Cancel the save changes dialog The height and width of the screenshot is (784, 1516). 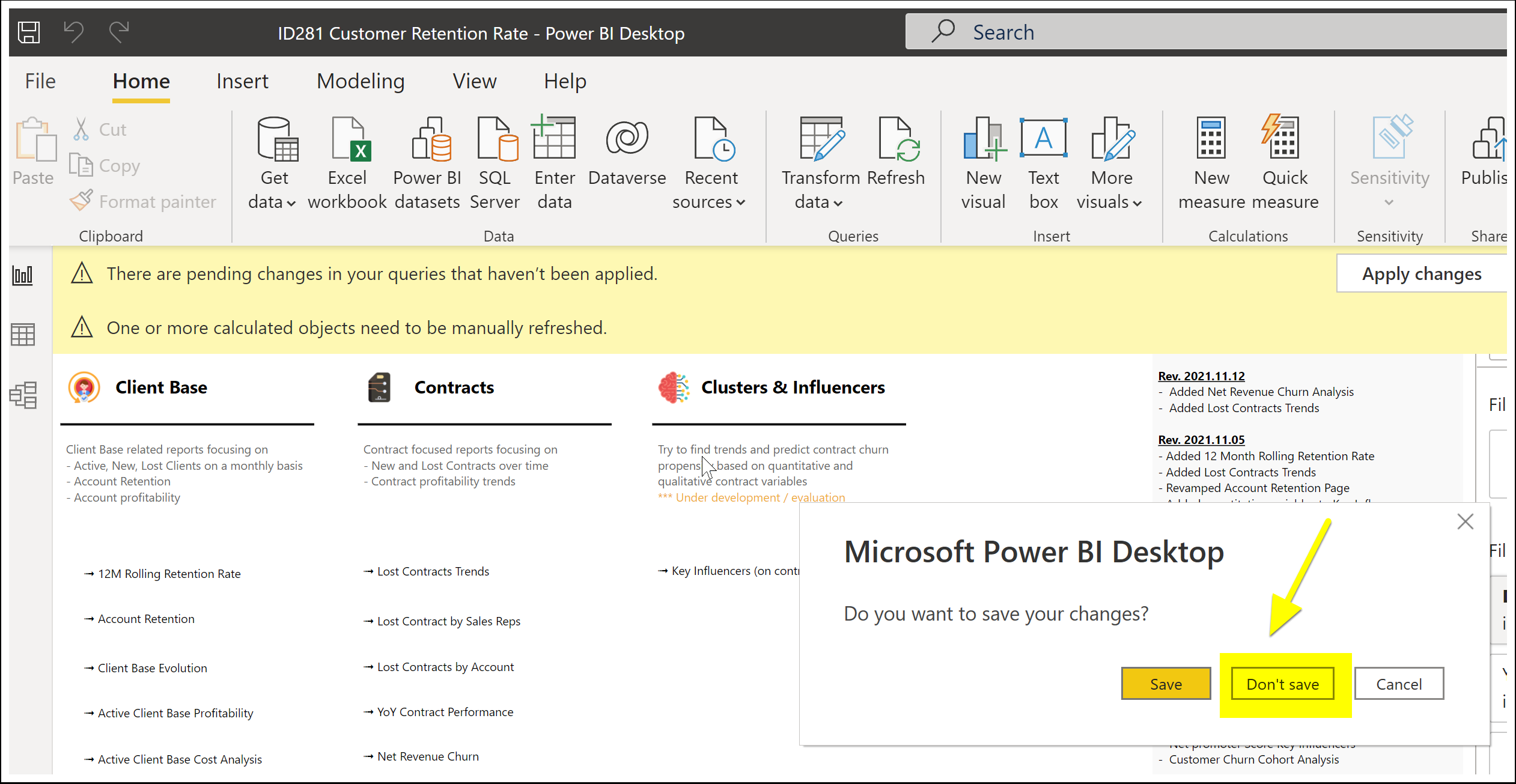(x=1399, y=684)
